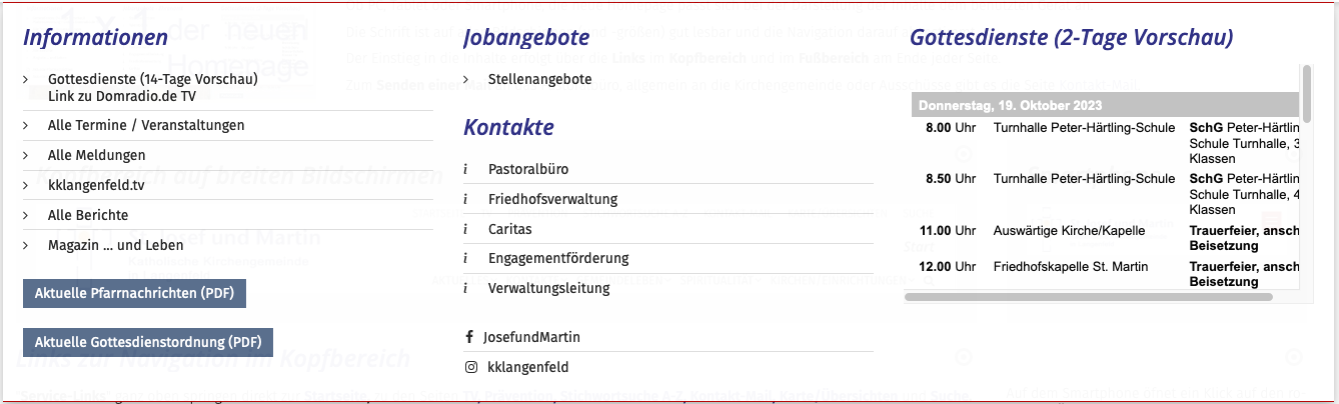Viewport: 1339px width, 404px height.
Task: Click the info icon next to Caritas
Action: (466, 229)
